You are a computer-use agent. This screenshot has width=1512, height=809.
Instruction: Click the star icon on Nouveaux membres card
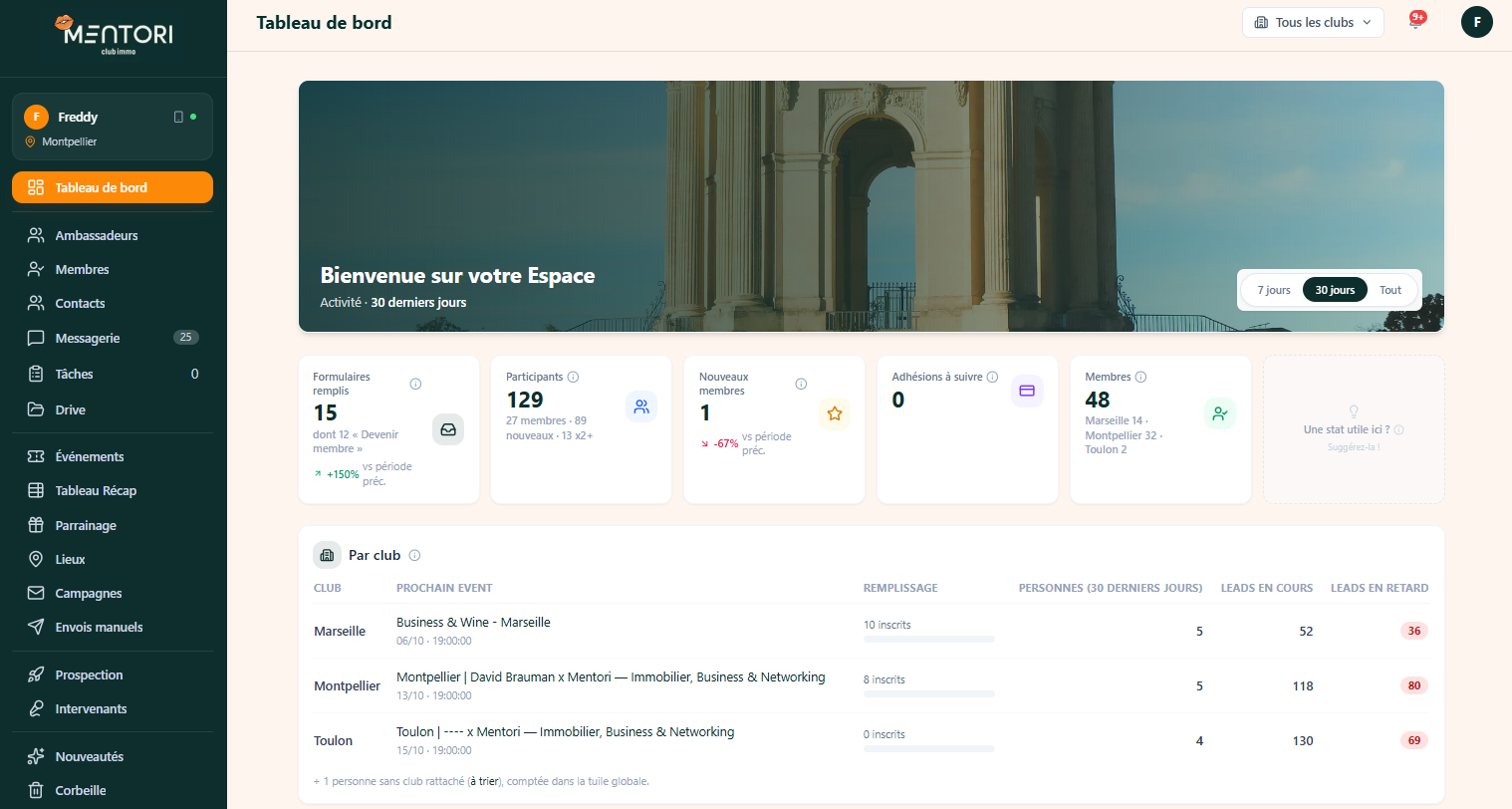click(x=835, y=413)
